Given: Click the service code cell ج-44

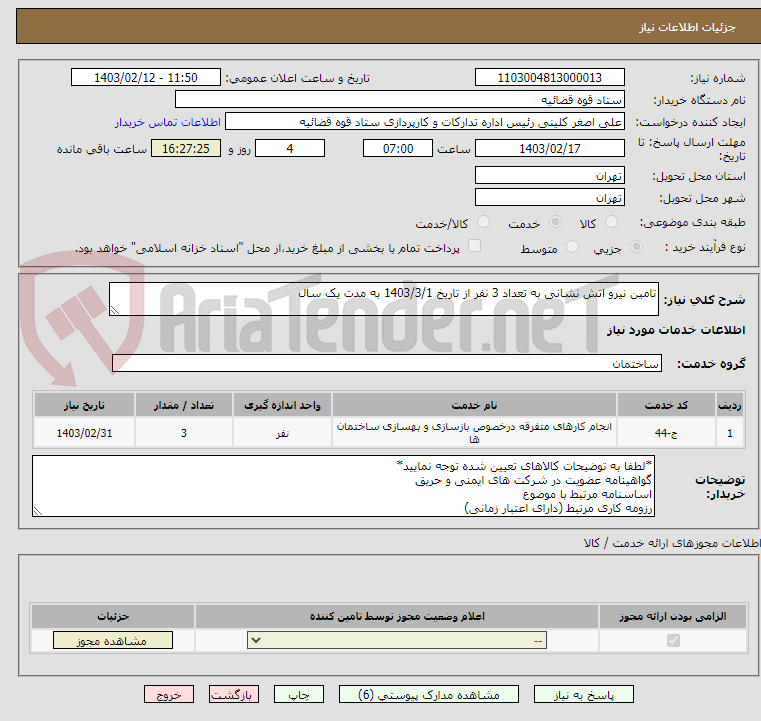Looking at the screenshot, I should pyautogui.click(x=666, y=432).
